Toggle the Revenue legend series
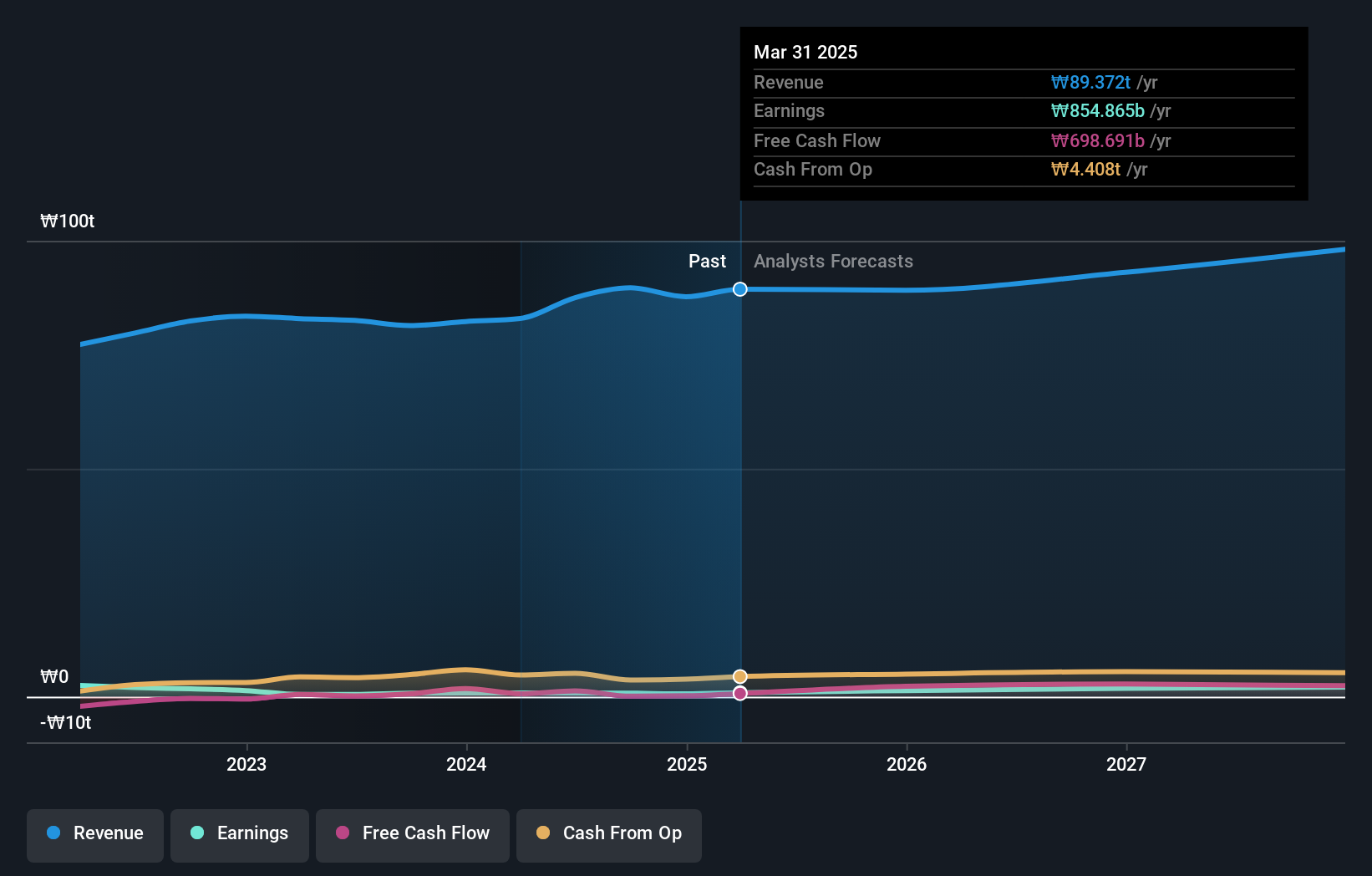 tap(95, 835)
